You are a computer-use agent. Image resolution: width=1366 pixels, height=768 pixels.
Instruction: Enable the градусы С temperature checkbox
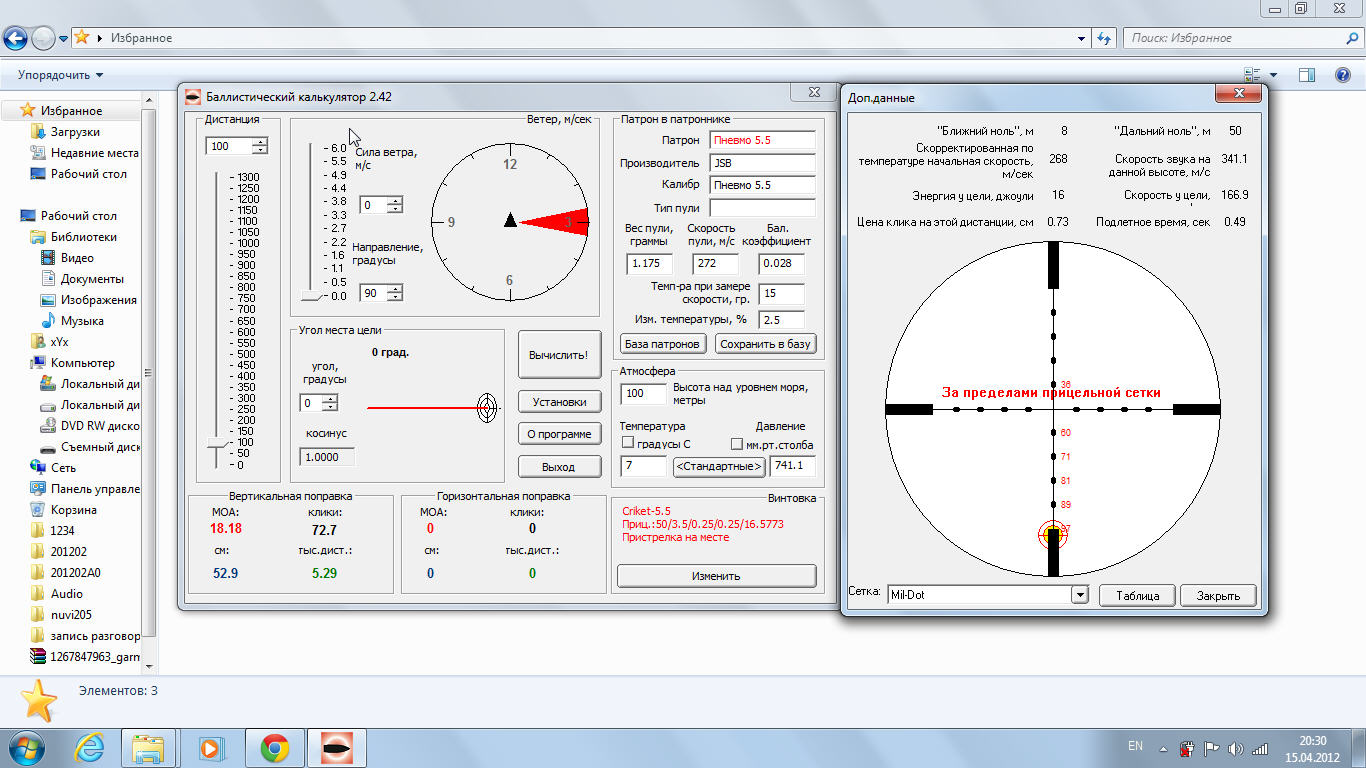click(628, 444)
